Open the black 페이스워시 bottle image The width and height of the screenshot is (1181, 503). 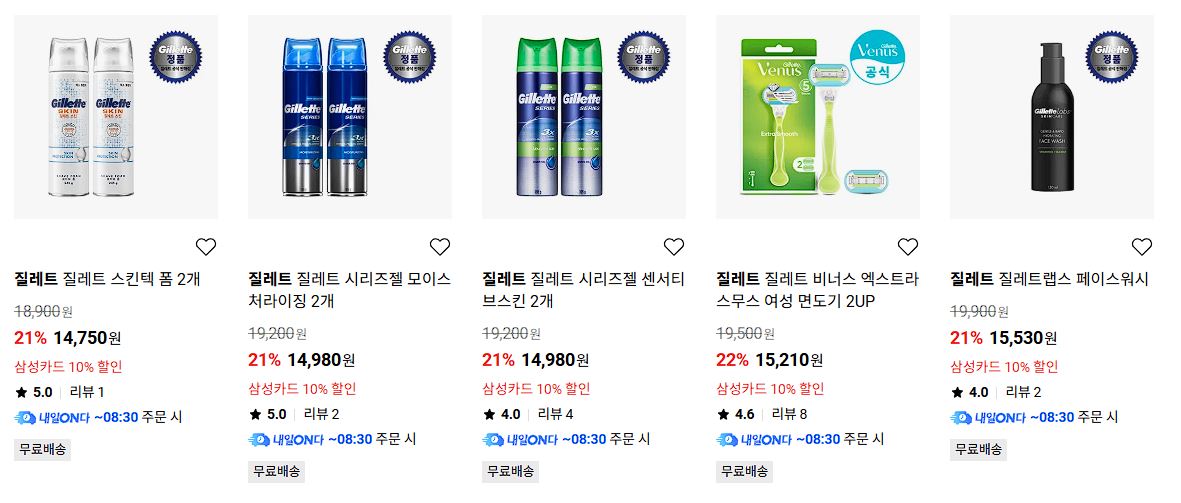click(x=1052, y=117)
